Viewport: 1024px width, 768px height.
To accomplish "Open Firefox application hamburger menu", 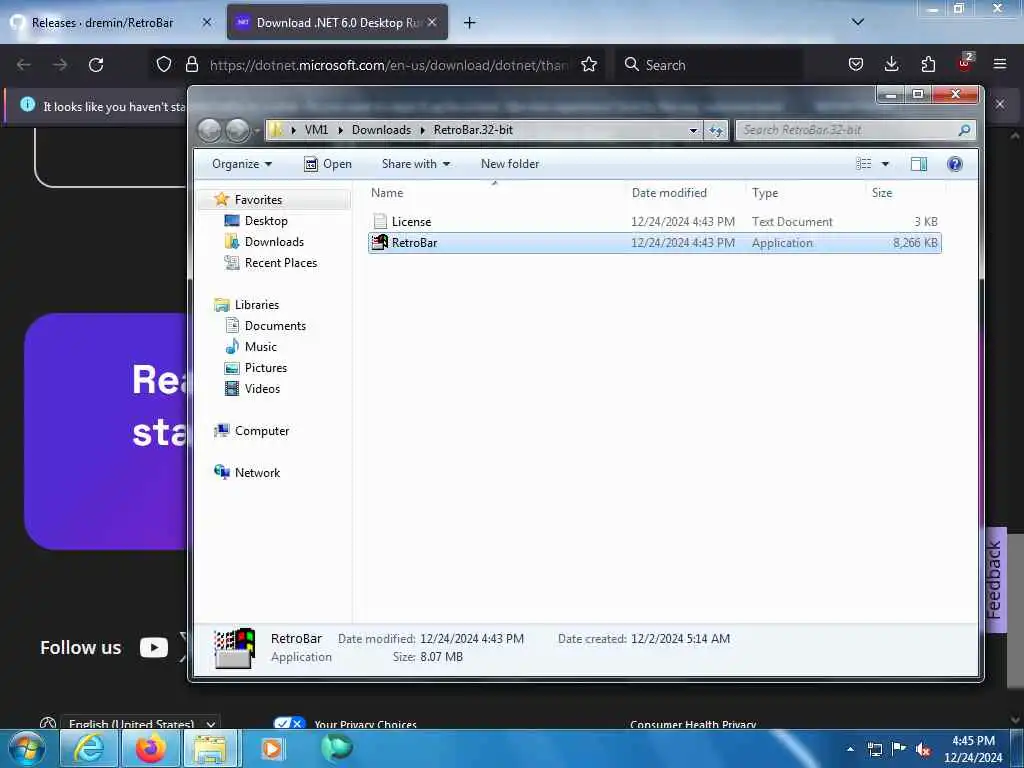I will click(x=1000, y=64).
